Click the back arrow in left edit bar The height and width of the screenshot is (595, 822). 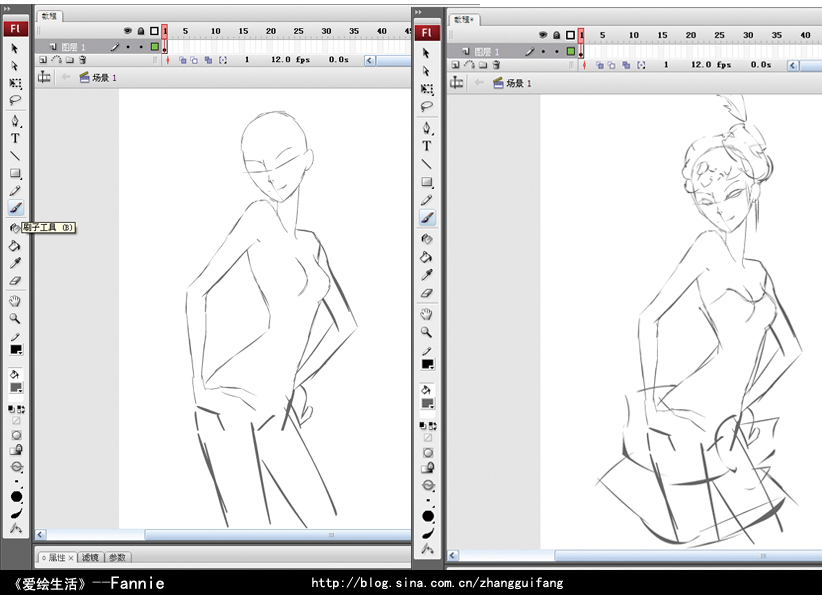66,77
